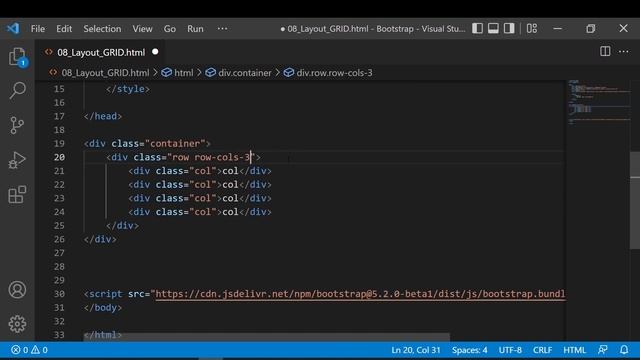Open errors and warnings status item
The image size is (640, 360).
tap(29, 350)
